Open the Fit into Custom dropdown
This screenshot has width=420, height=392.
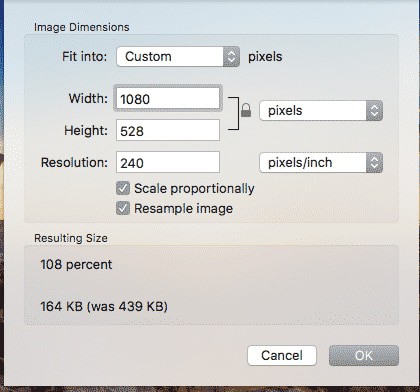coord(178,57)
